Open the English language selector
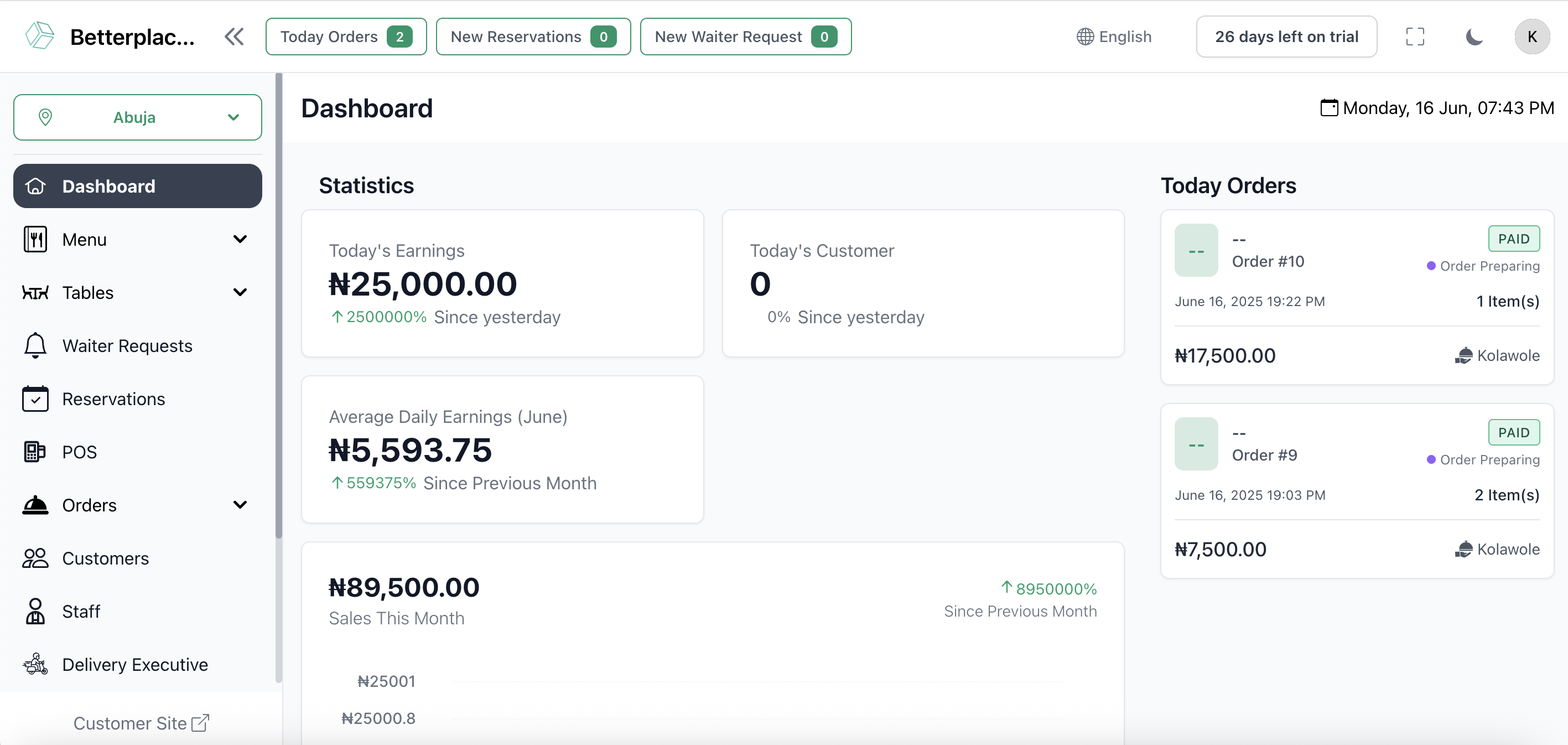 [x=1114, y=37]
